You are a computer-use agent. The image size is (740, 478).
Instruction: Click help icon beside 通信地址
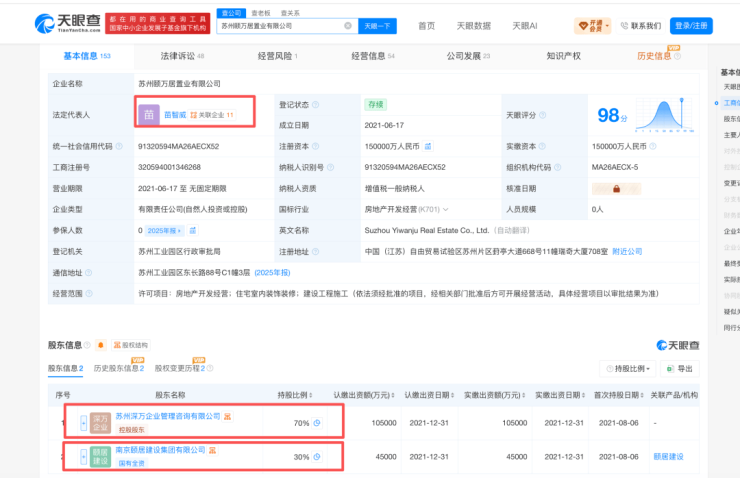point(88,273)
